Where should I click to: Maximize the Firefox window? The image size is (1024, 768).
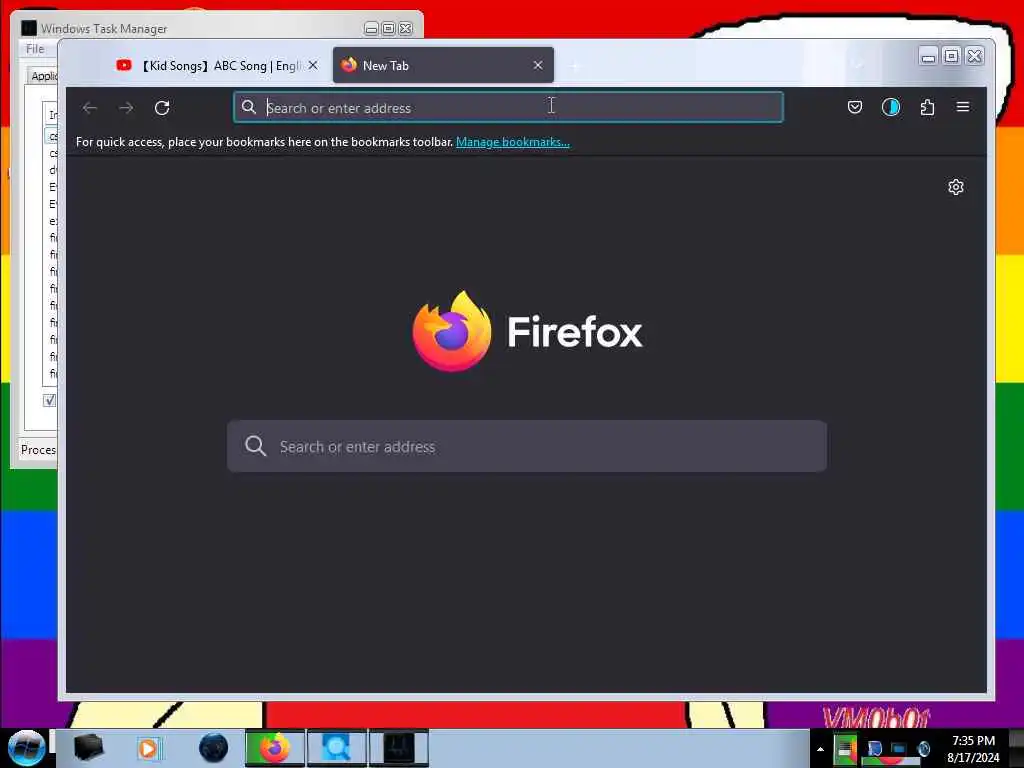[x=952, y=57]
